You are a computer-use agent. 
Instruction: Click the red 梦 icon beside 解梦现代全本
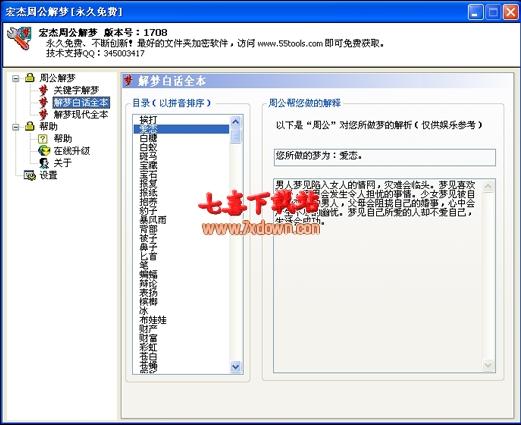pos(43,114)
